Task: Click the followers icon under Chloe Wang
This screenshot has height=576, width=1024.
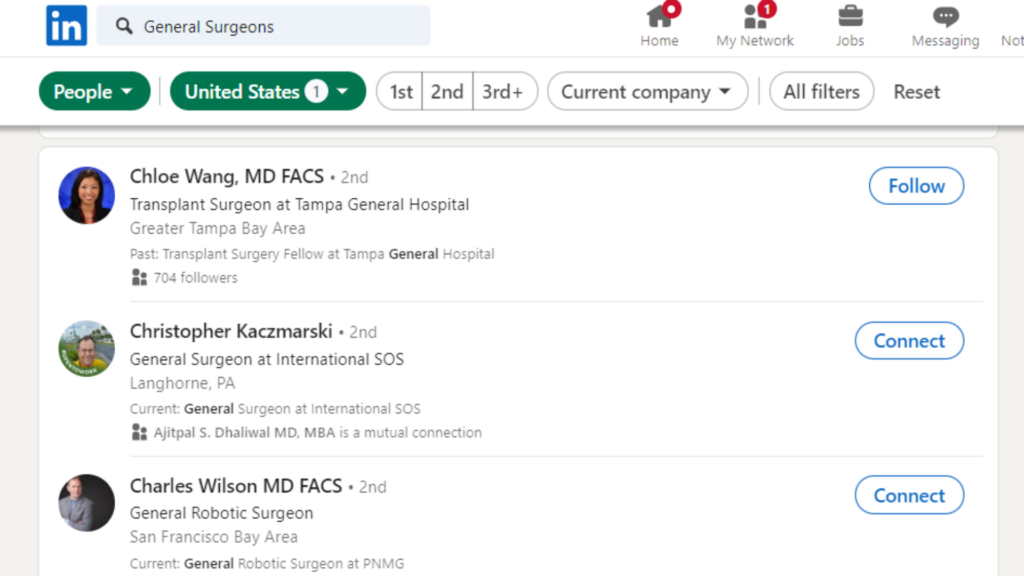Action: tap(139, 277)
